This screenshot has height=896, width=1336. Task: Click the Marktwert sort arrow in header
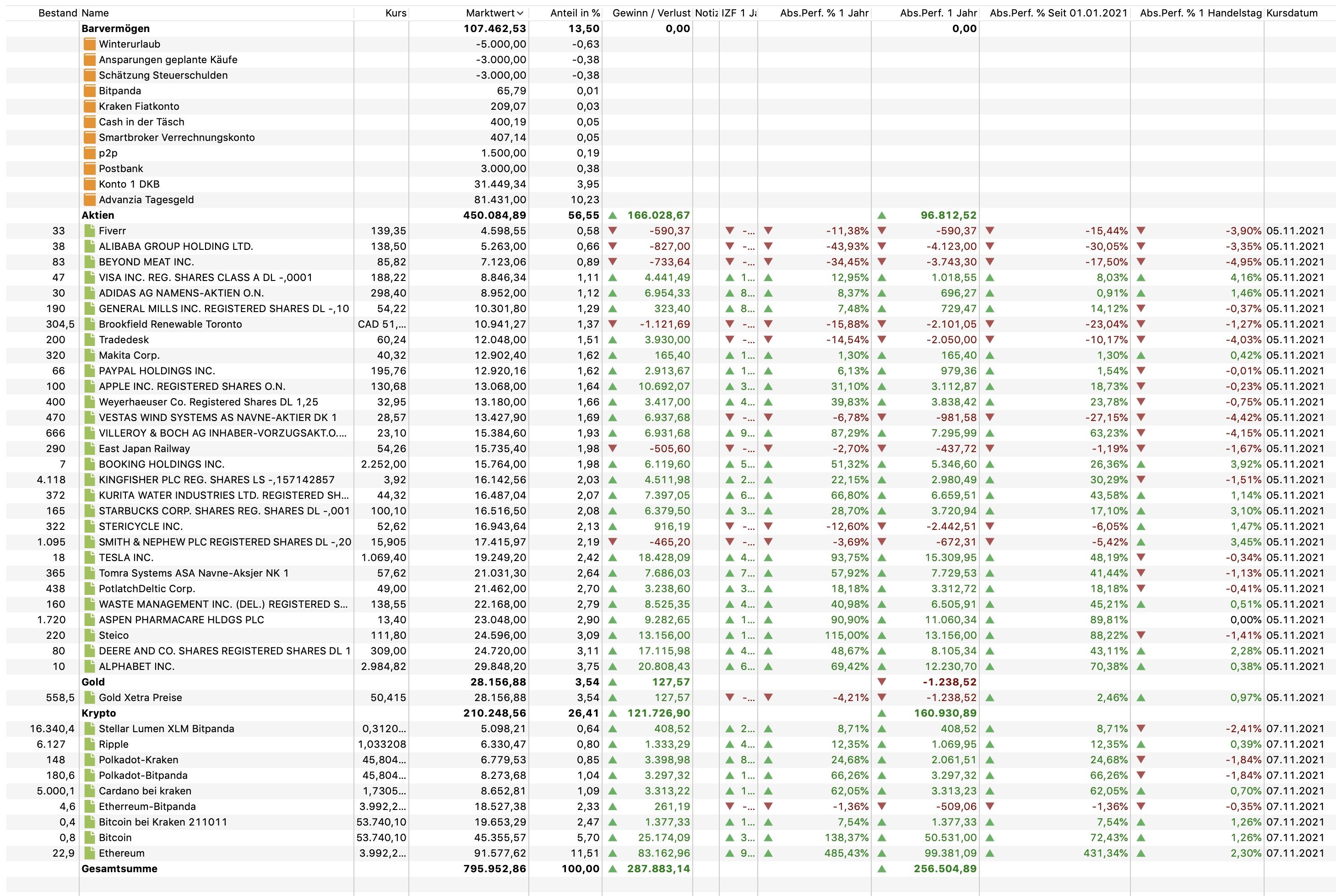click(x=520, y=13)
